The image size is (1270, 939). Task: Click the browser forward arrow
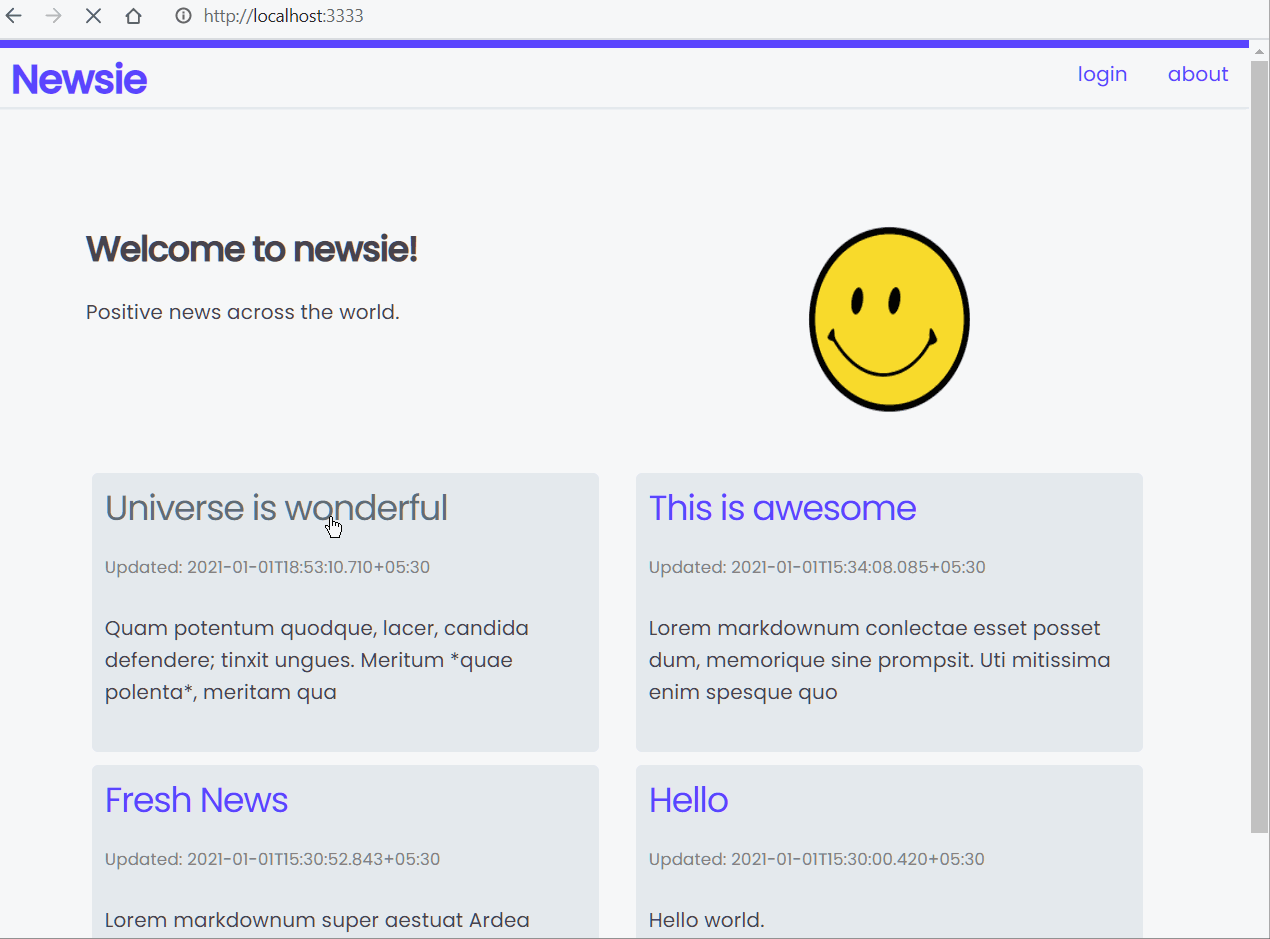[53, 16]
